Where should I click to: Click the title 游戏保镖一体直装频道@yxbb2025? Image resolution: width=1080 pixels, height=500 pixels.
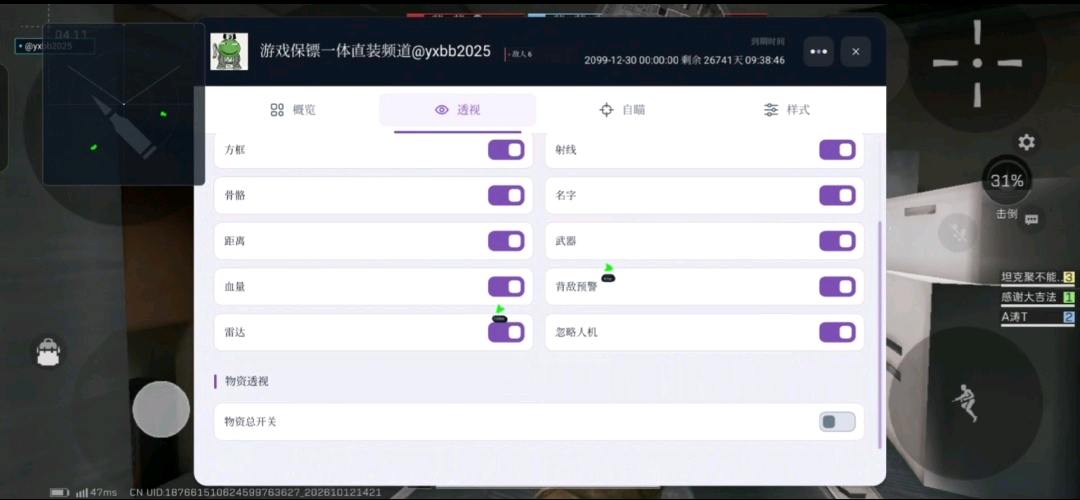pyautogui.click(x=375, y=51)
